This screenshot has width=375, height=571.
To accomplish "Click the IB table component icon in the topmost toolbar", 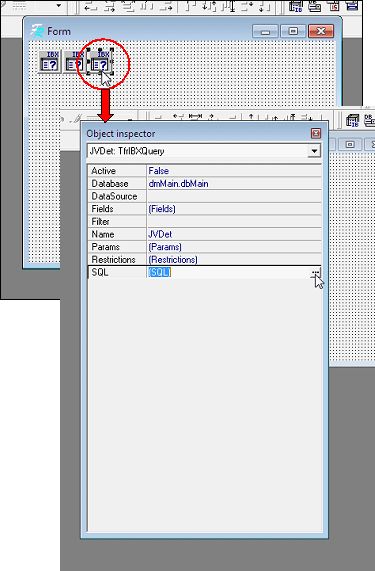I will coord(296,6).
